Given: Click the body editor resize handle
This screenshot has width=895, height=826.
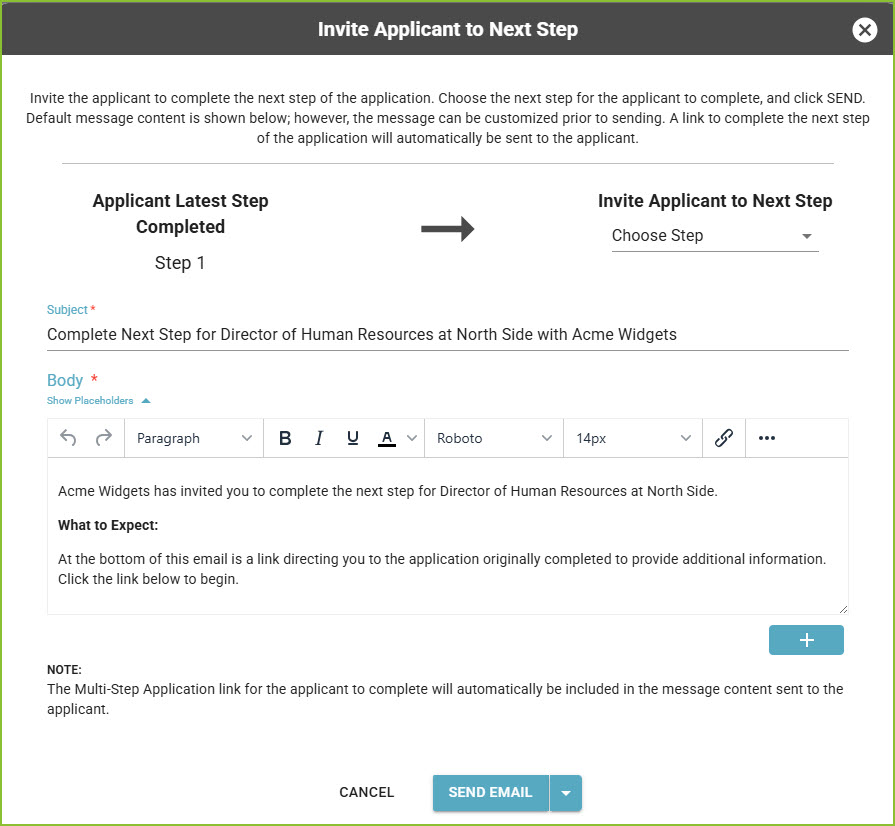Looking at the screenshot, I should pyautogui.click(x=843, y=609).
